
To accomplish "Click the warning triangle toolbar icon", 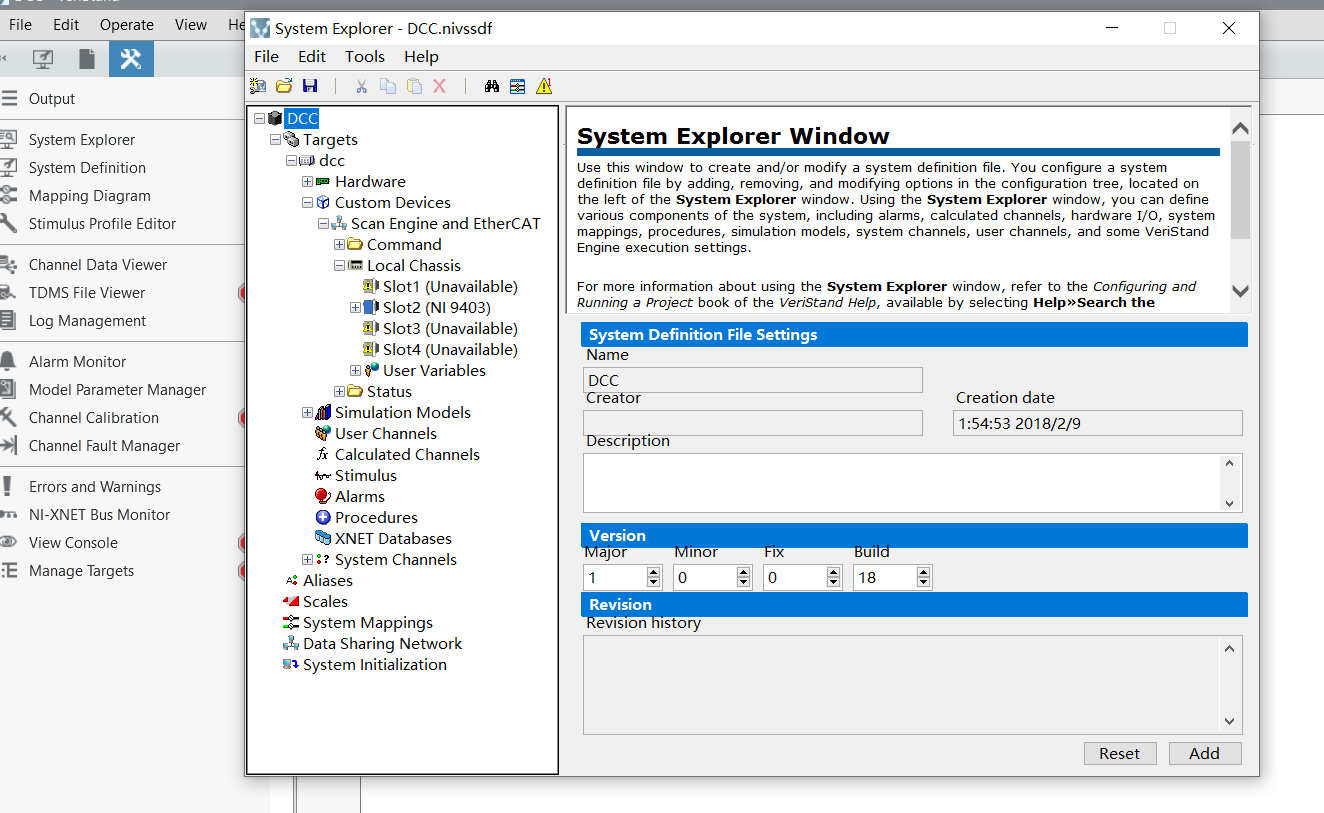I will point(544,86).
